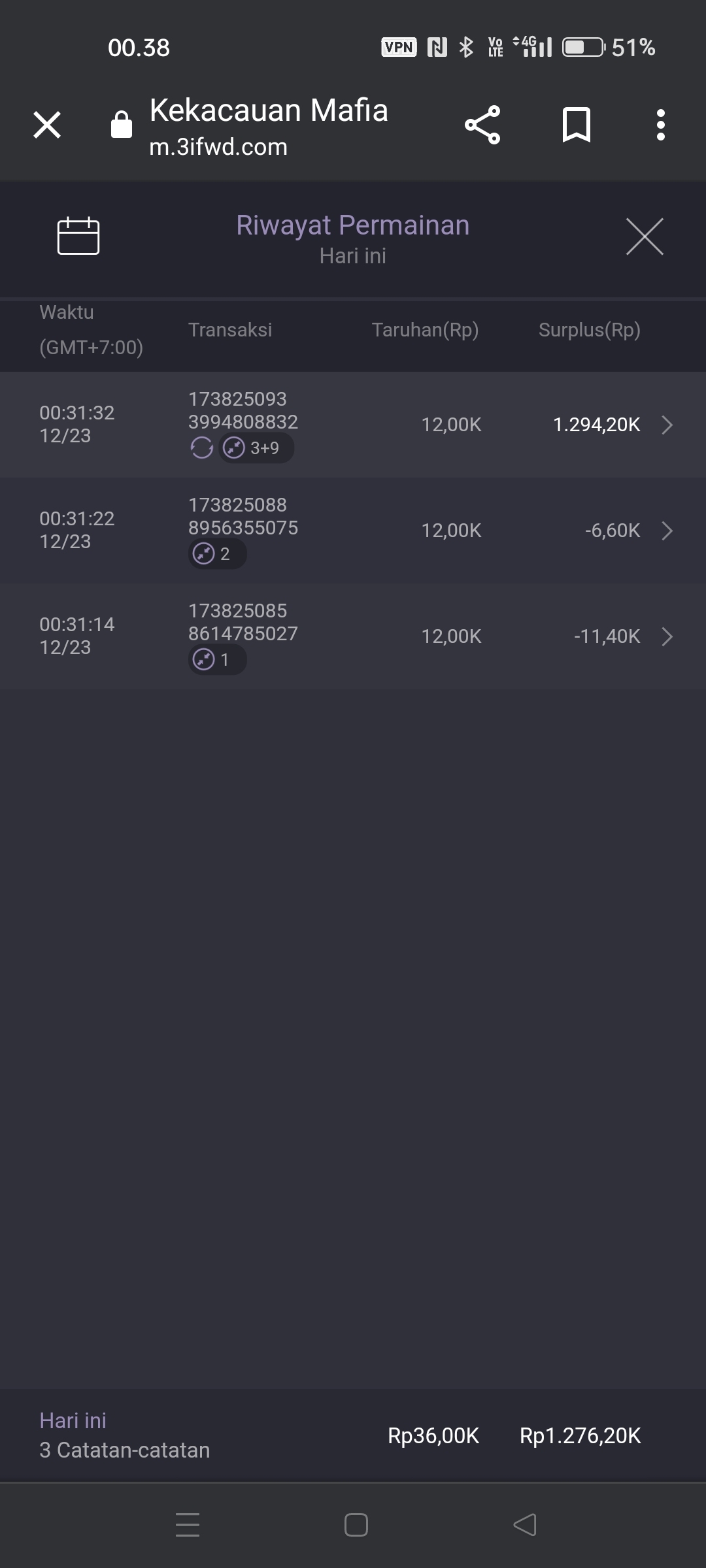The image size is (706, 1568).
Task: Open the calendar date picker icon
Action: [x=78, y=235]
